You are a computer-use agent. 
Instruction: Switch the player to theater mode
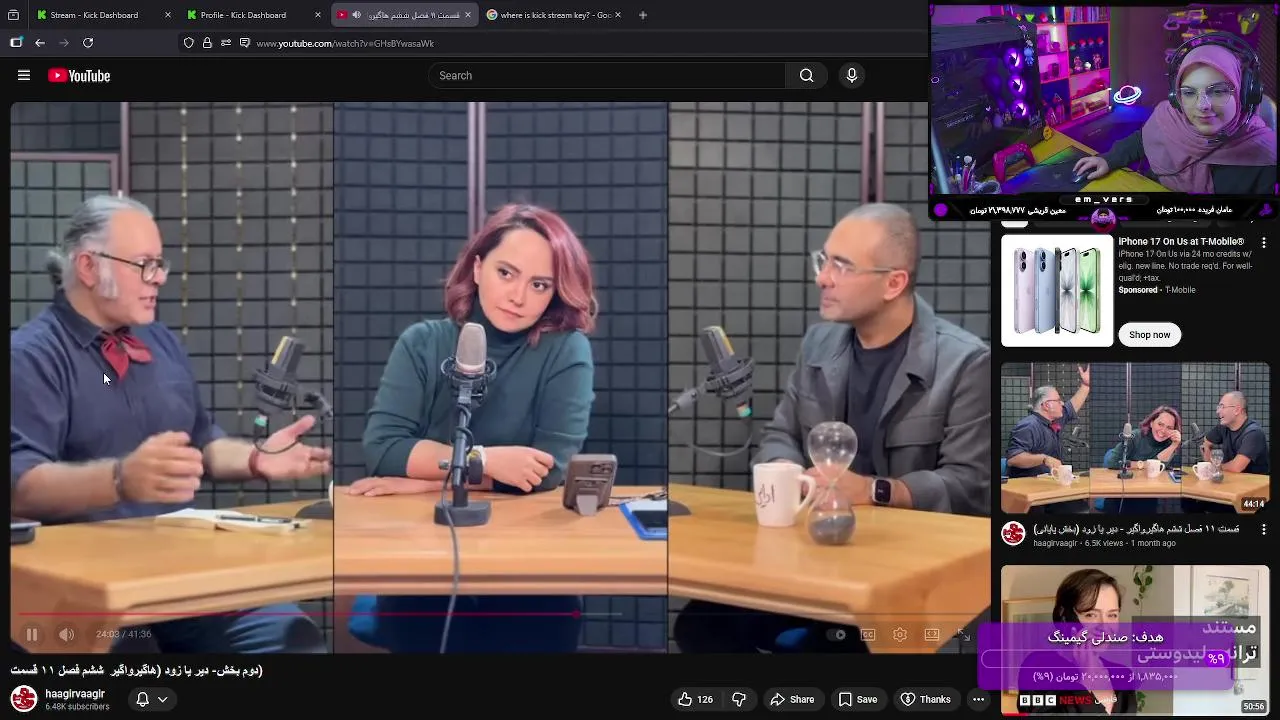932,634
